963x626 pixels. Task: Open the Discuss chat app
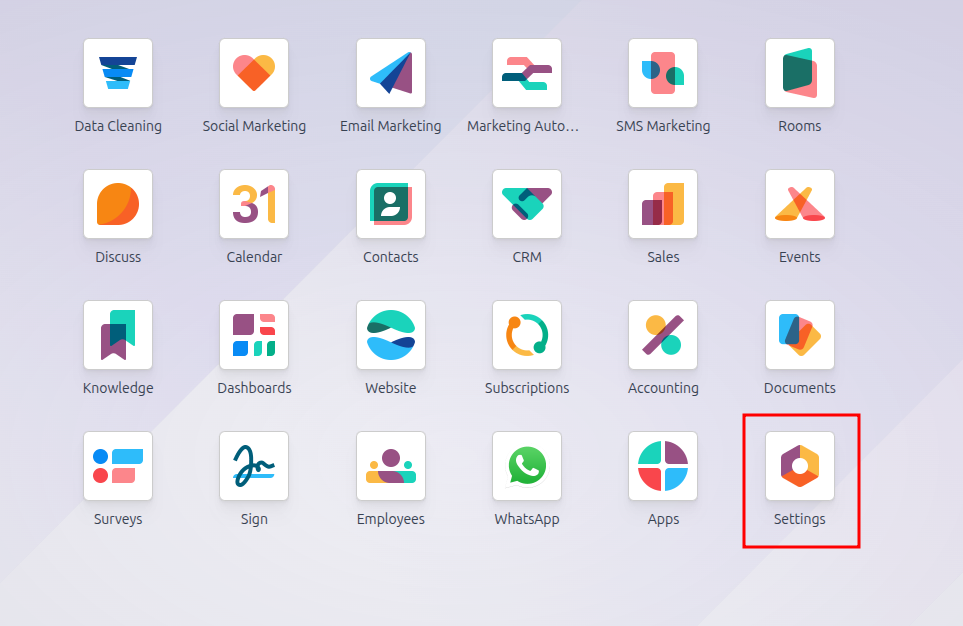(x=118, y=204)
